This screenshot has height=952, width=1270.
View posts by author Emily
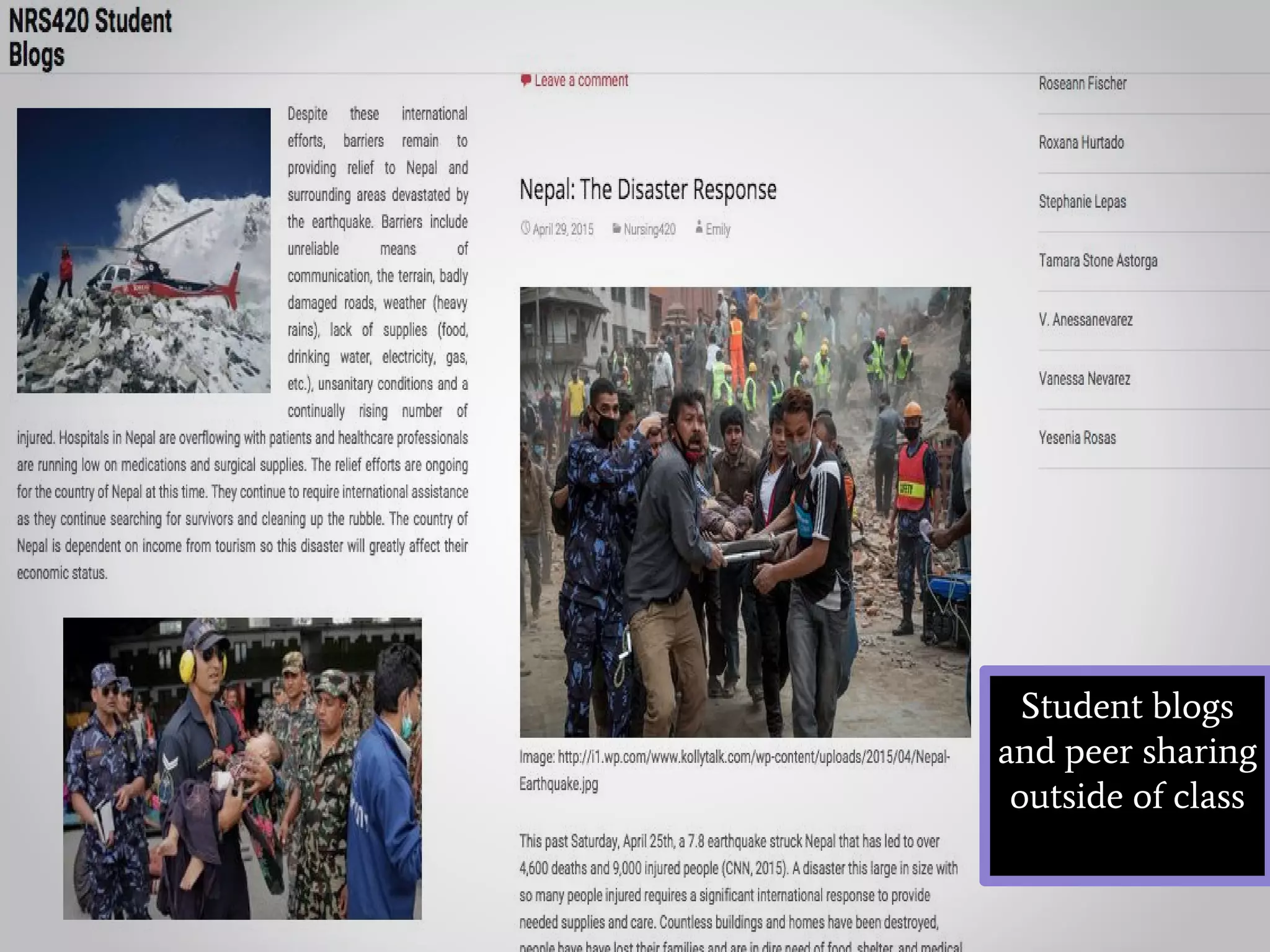click(718, 229)
